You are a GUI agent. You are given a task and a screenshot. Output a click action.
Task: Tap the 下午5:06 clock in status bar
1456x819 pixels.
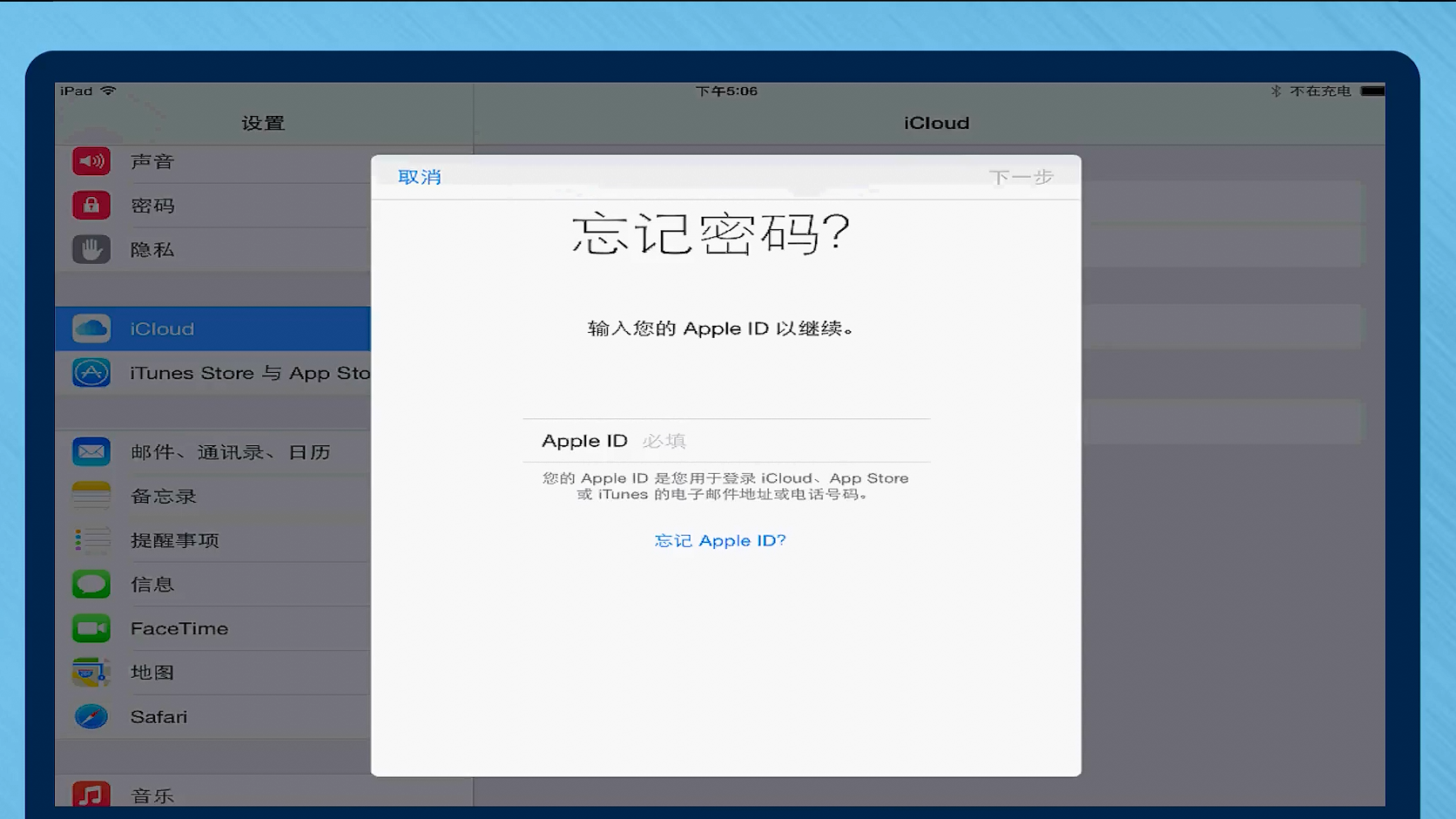coord(726,91)
